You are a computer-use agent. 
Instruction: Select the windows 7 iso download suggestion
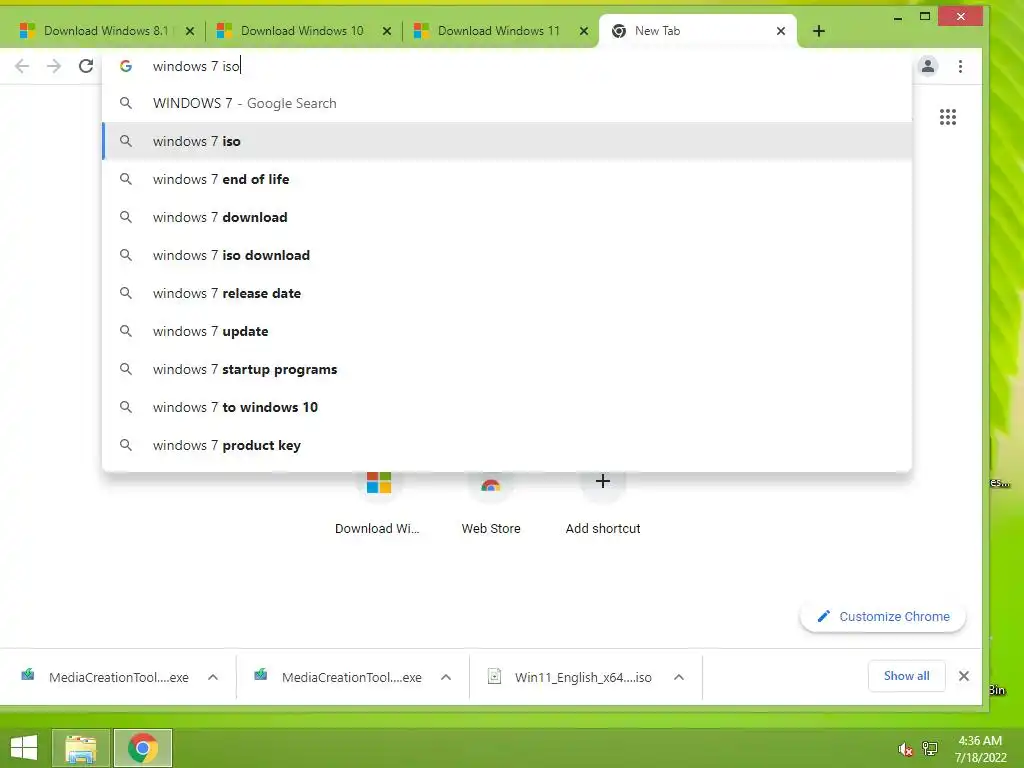(507, 255)
